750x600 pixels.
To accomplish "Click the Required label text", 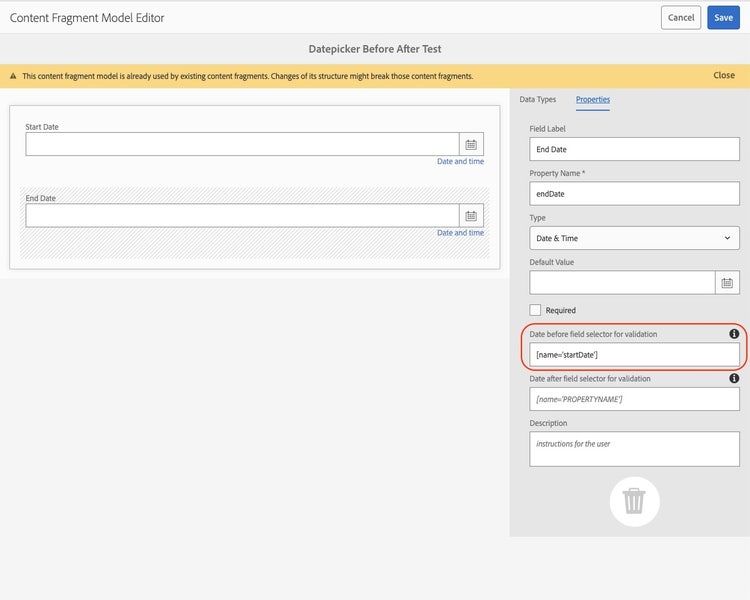I will [561, 310].
